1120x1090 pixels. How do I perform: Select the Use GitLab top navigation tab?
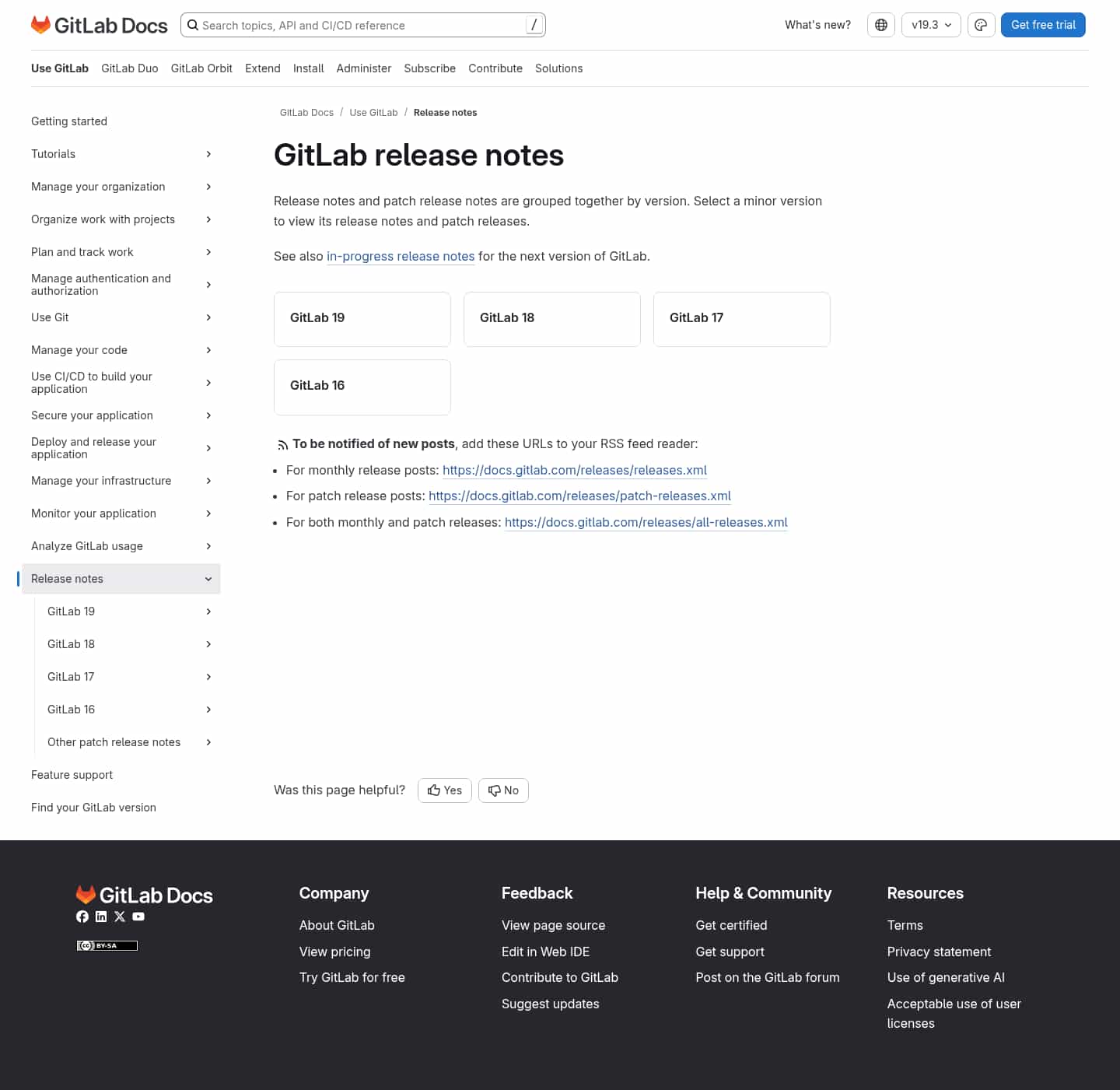60,68
